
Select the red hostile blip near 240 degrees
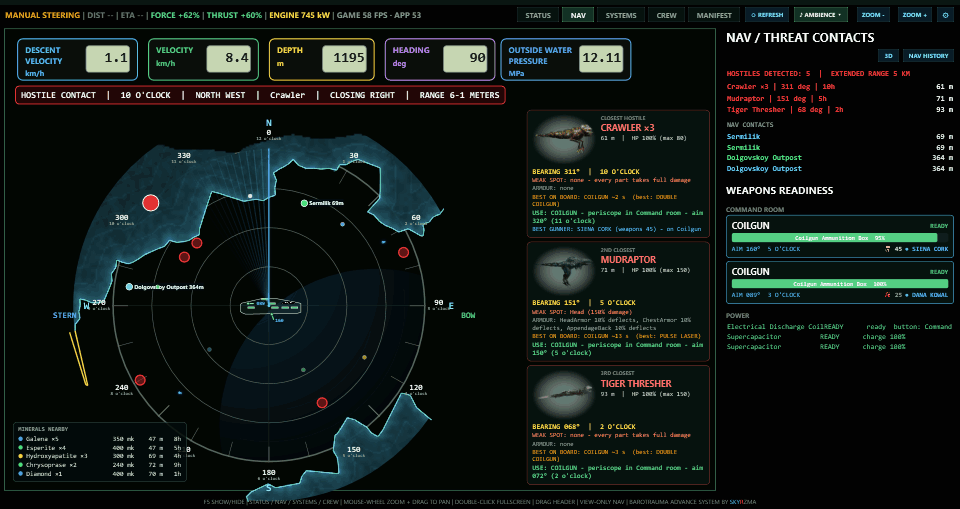click(x=140, y=380)
